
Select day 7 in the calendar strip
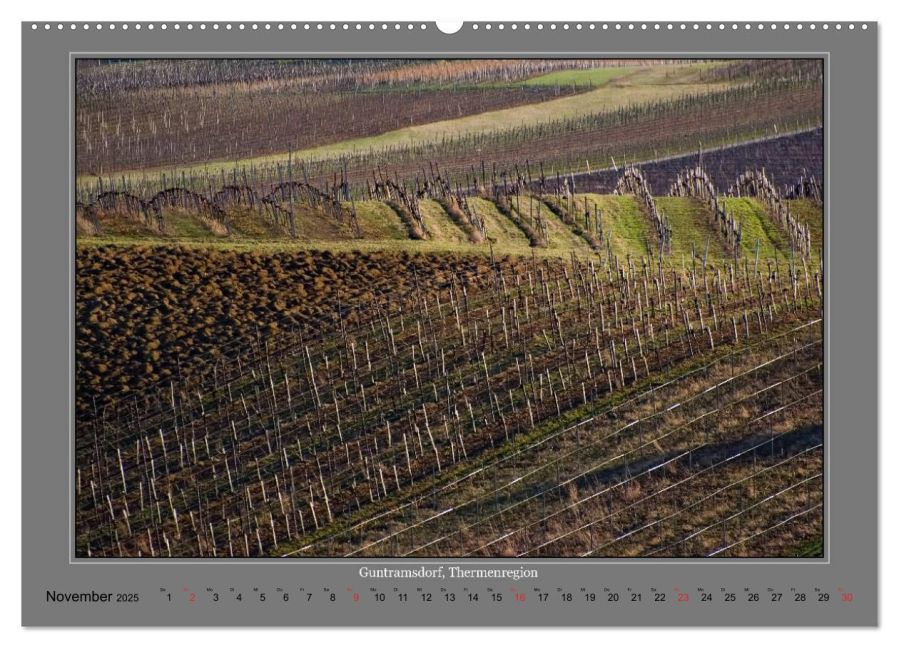click(309, 598)
